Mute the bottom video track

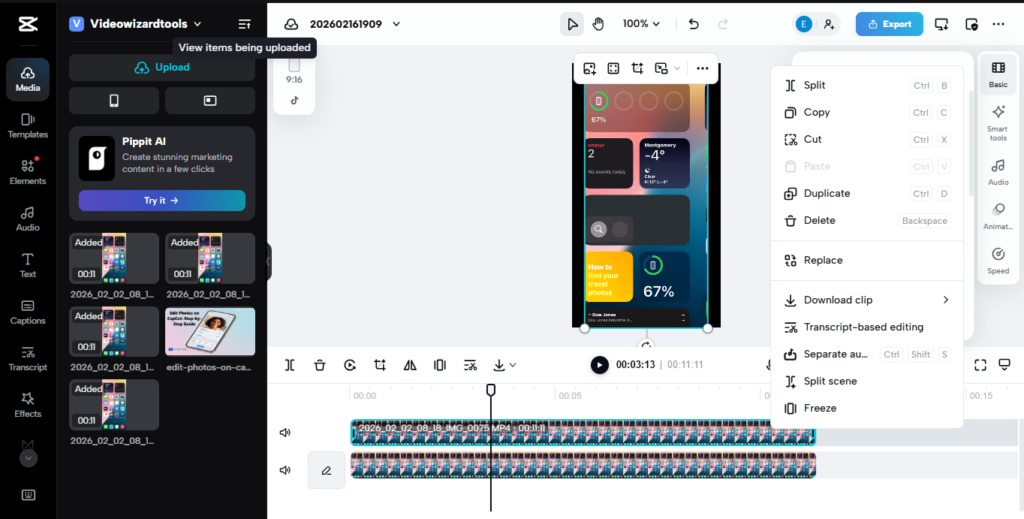click(285, 470)
